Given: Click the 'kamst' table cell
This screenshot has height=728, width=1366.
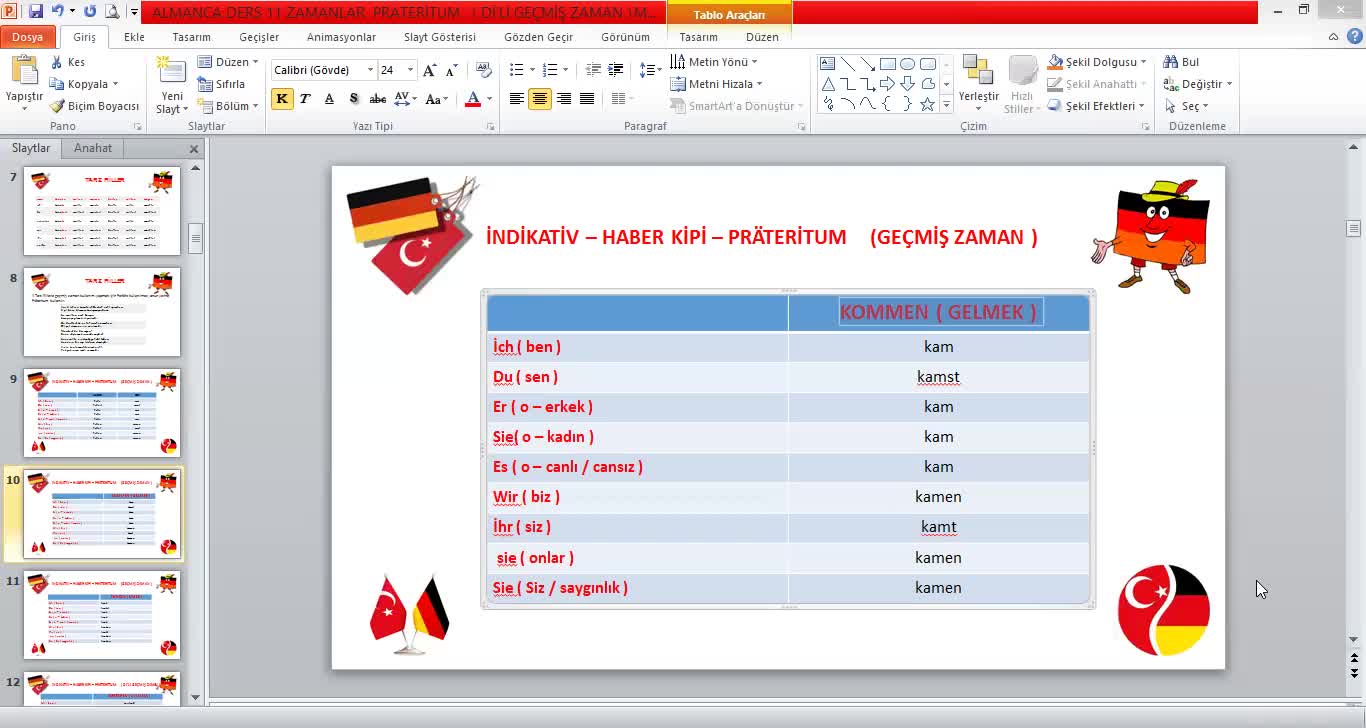Looking at the screenshot, I should click(x=938, y=377).
